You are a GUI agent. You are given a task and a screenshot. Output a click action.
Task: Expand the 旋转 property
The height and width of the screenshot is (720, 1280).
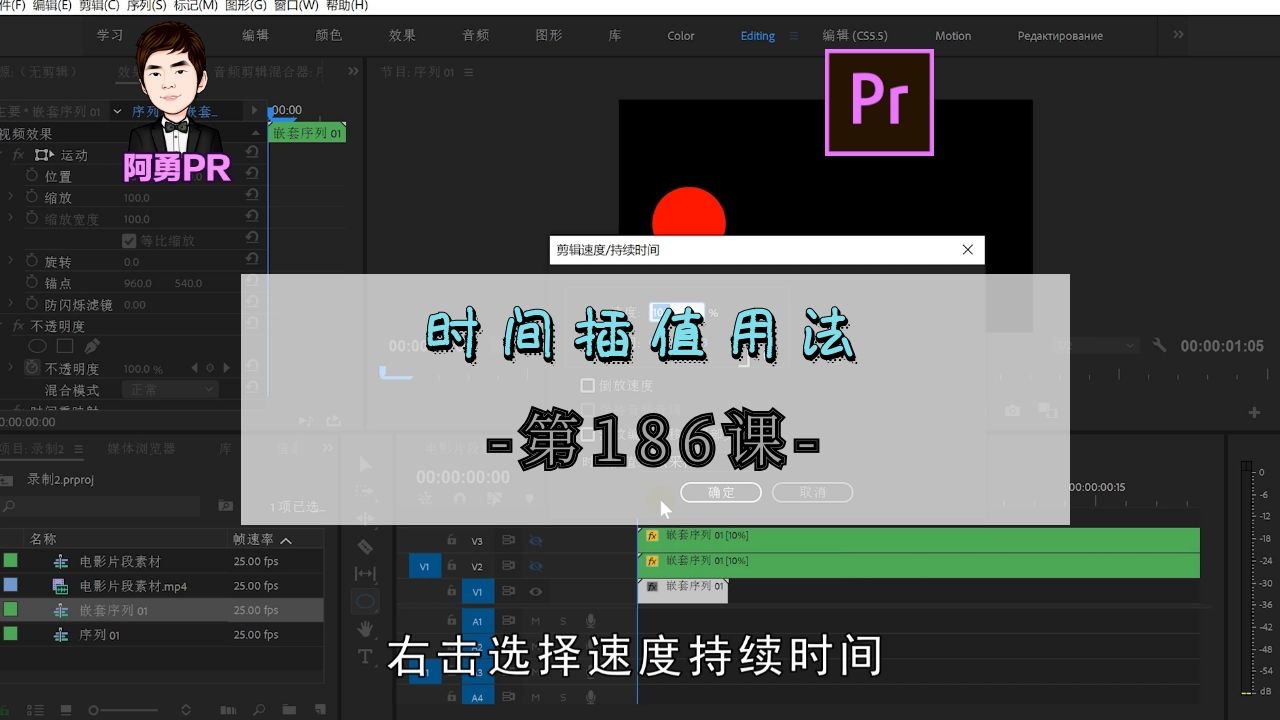pos(11,261)
